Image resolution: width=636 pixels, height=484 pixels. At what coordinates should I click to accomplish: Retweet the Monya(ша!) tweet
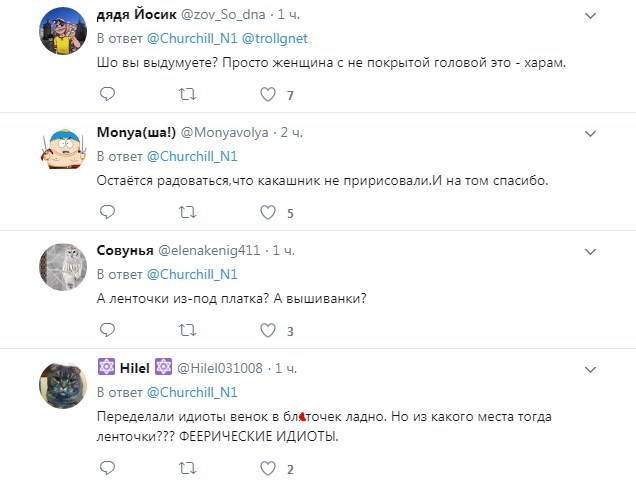187,213
